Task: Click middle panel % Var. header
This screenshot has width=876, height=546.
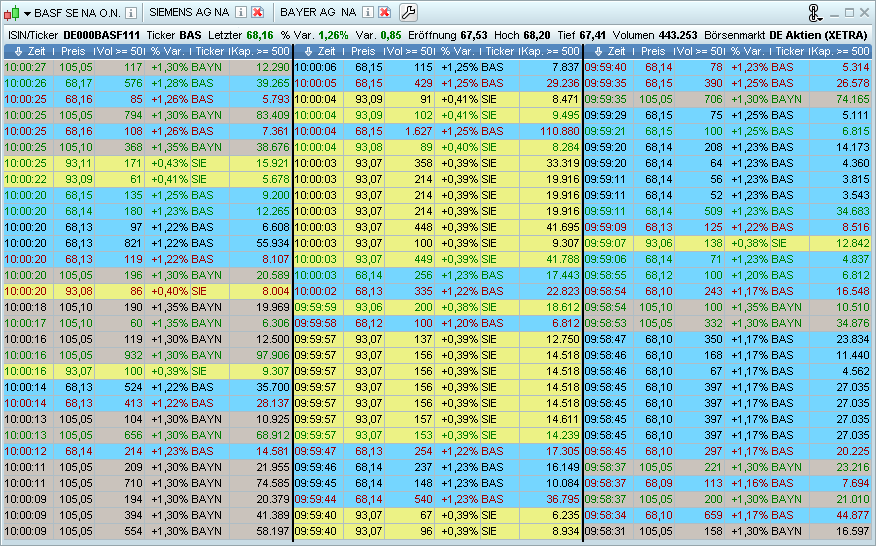Action: [458, 51]
